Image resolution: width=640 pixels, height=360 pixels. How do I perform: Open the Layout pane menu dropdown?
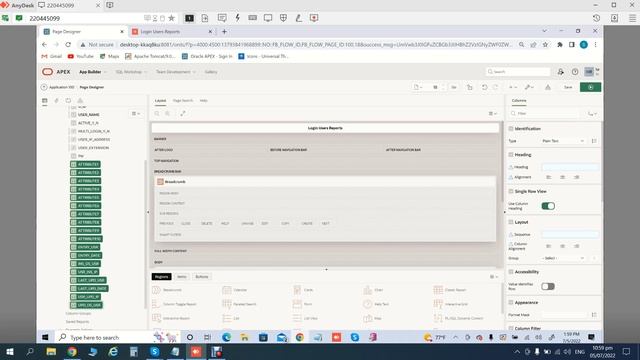tap(493, 113)
